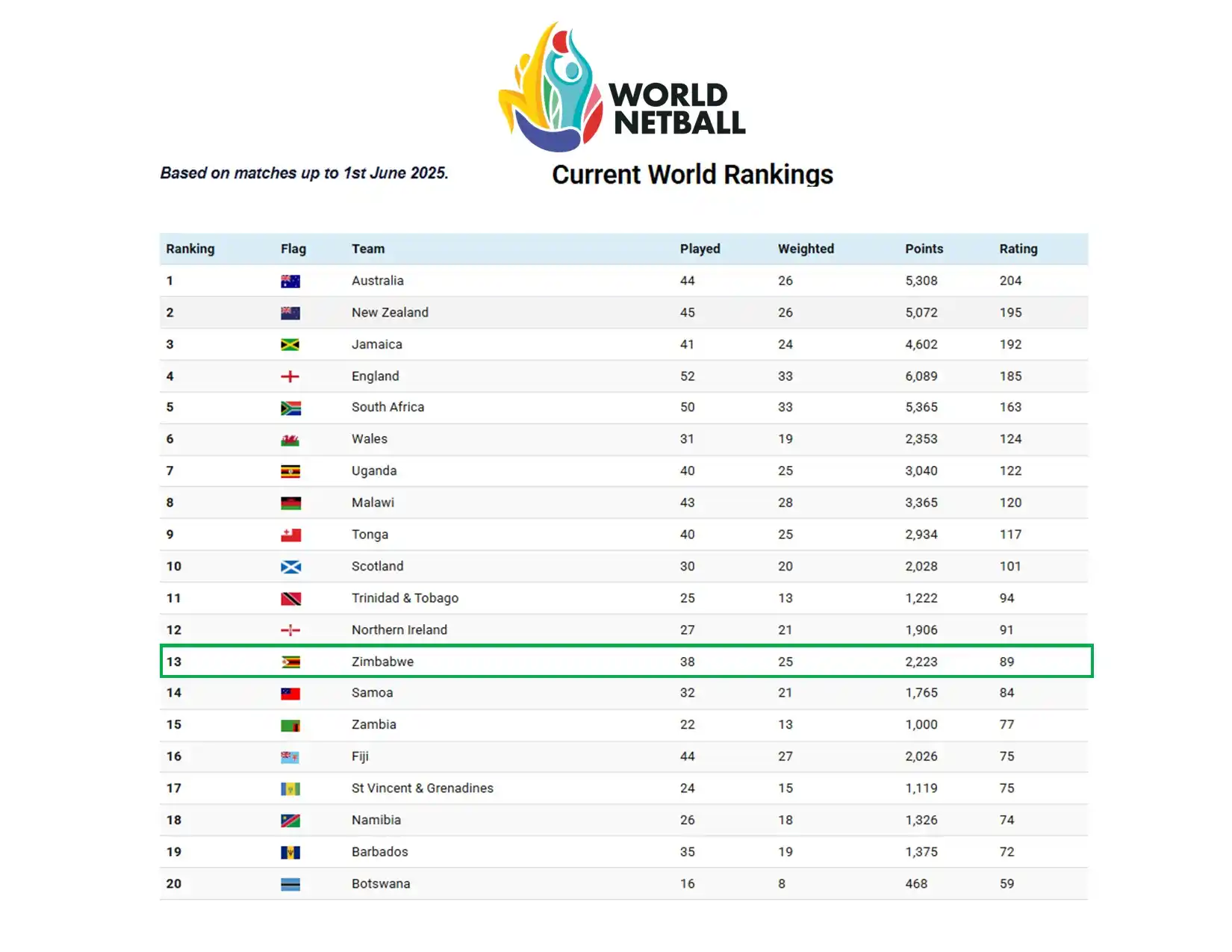Viewport: 1232px width, 952px height.
Task: Click the 'Based on matches' date note
Action: click(x=304, y=173)
